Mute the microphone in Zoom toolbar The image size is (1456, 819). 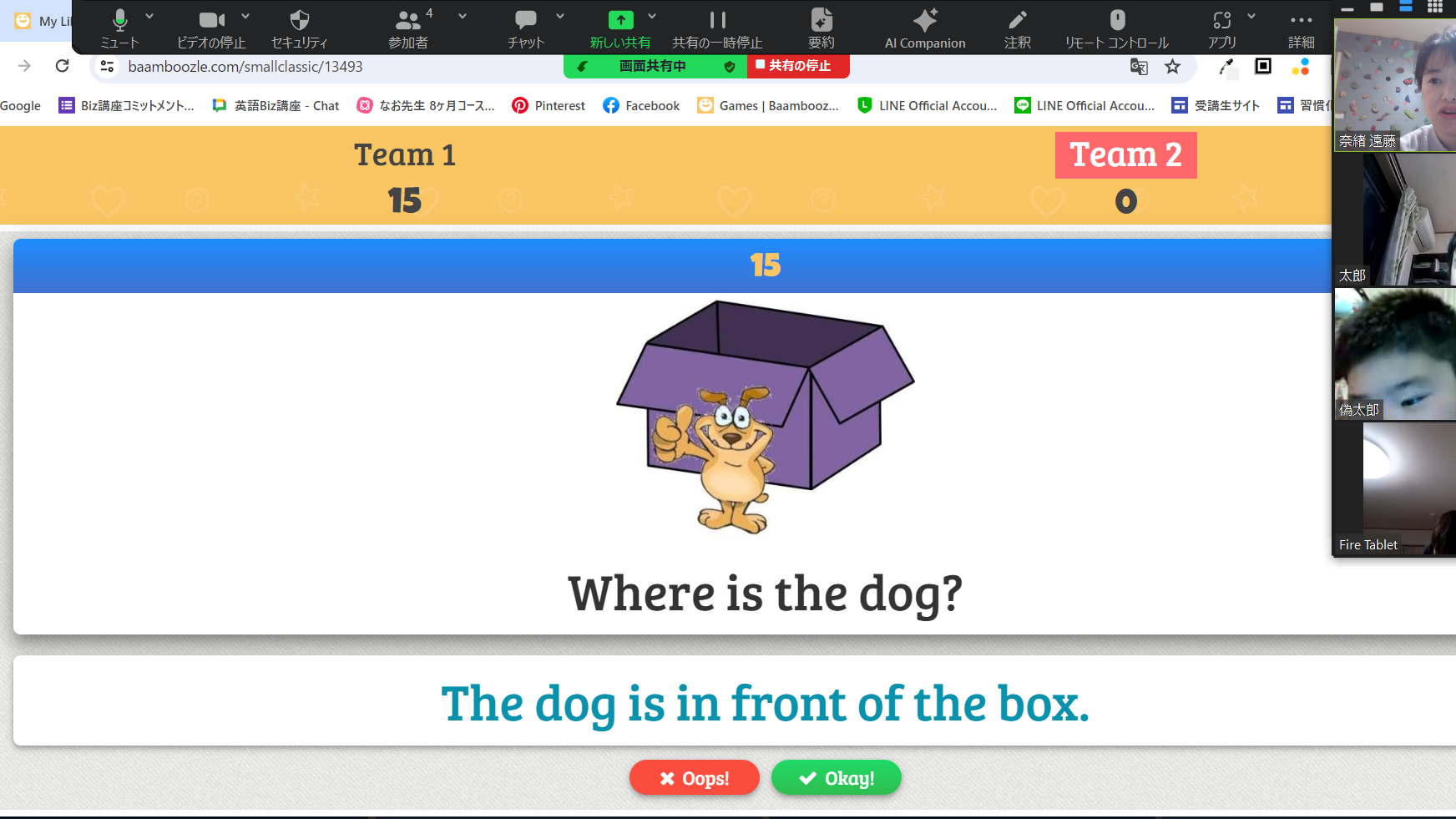click(x=120, y=21)
